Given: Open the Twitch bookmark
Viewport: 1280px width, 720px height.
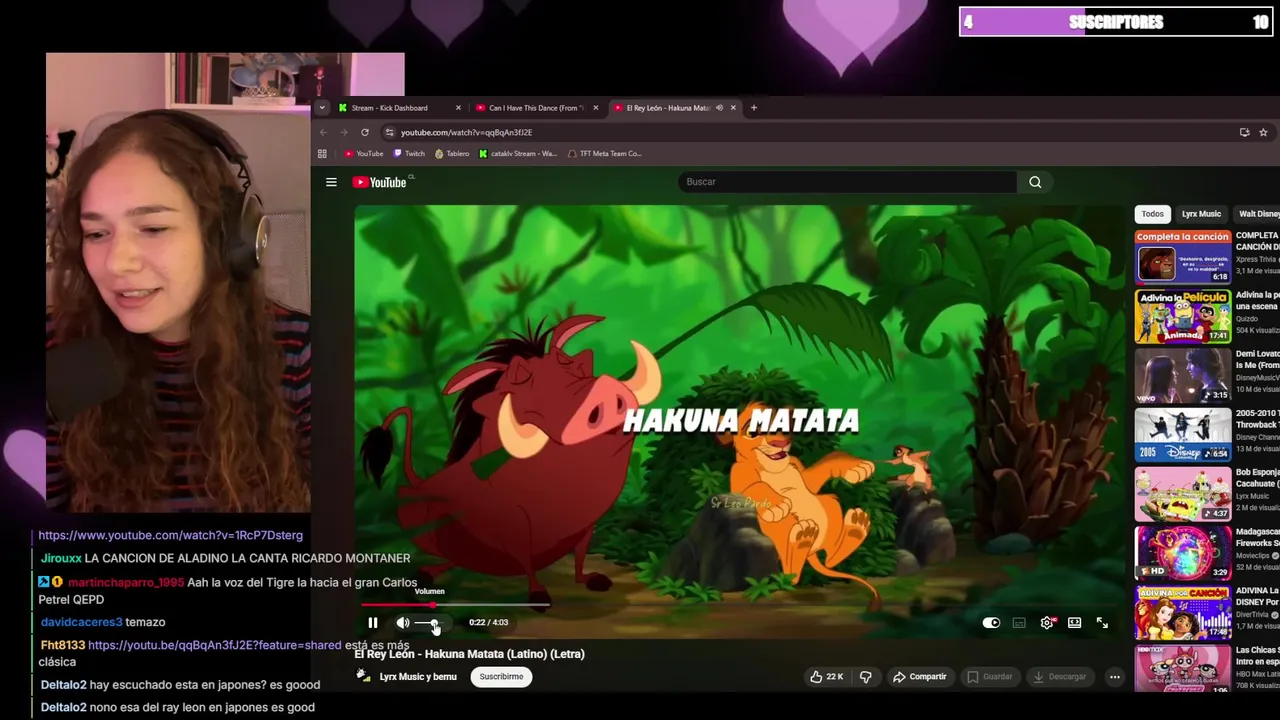Looking at the screenshot, I should click(x=409, y=154).
